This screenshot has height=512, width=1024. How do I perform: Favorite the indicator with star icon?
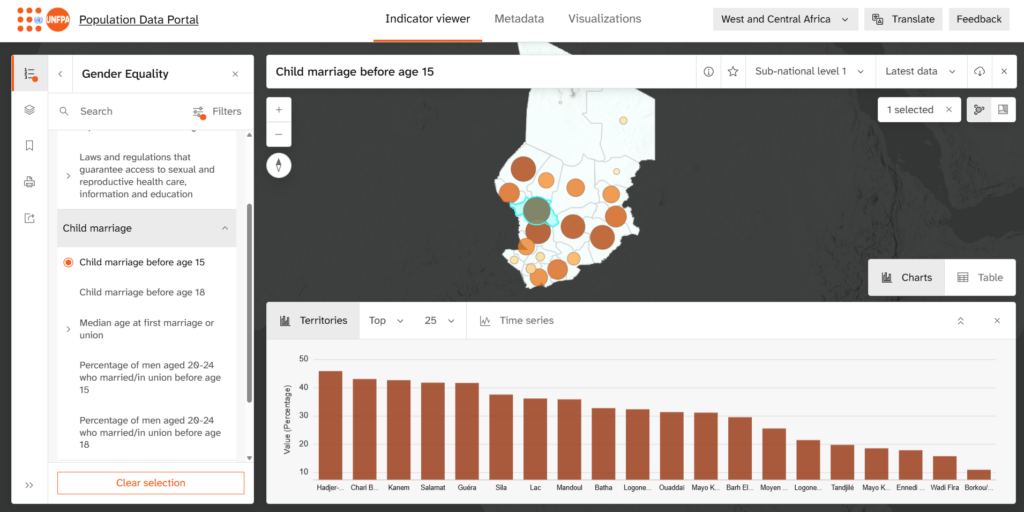(733, 72)
